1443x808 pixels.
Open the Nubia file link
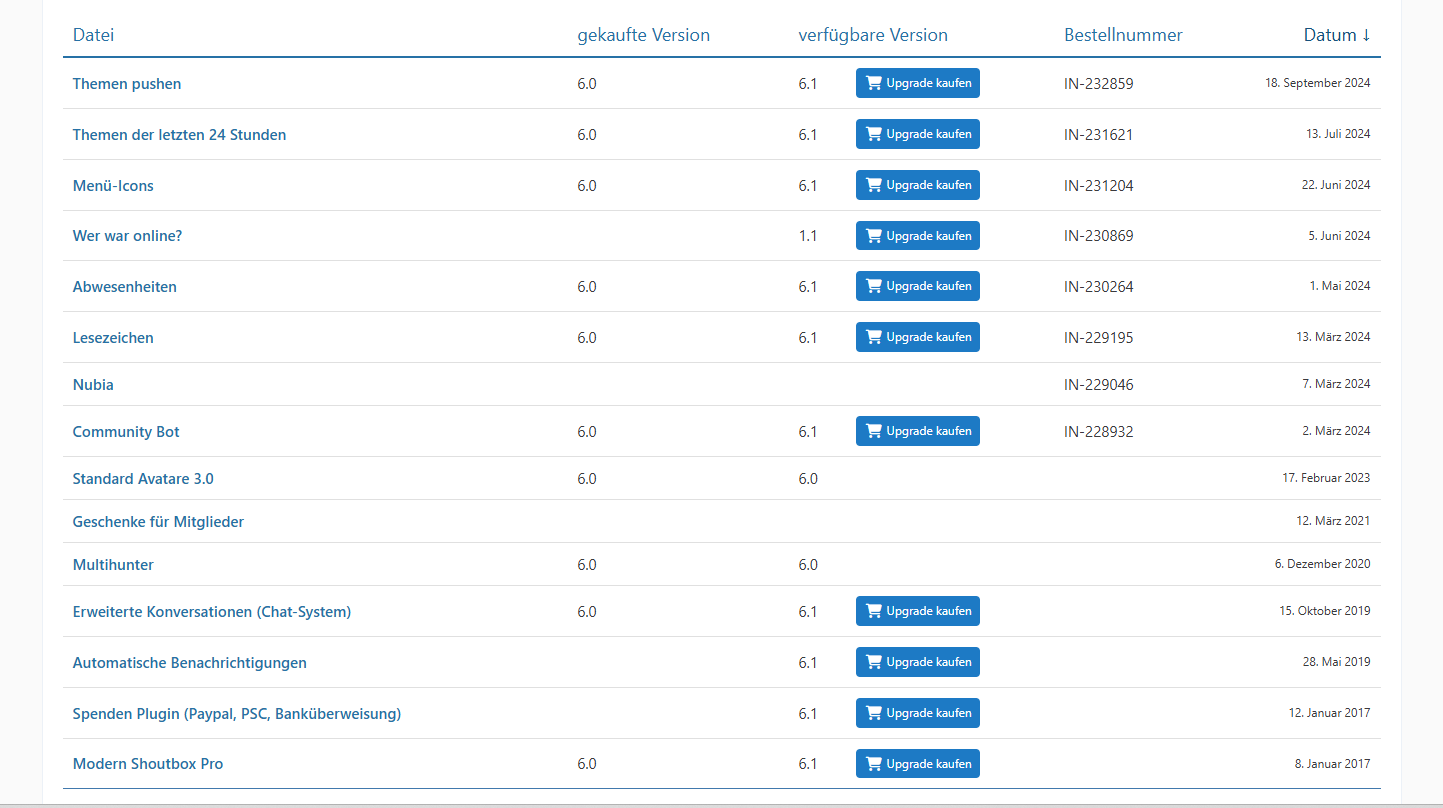click(93, 385)
